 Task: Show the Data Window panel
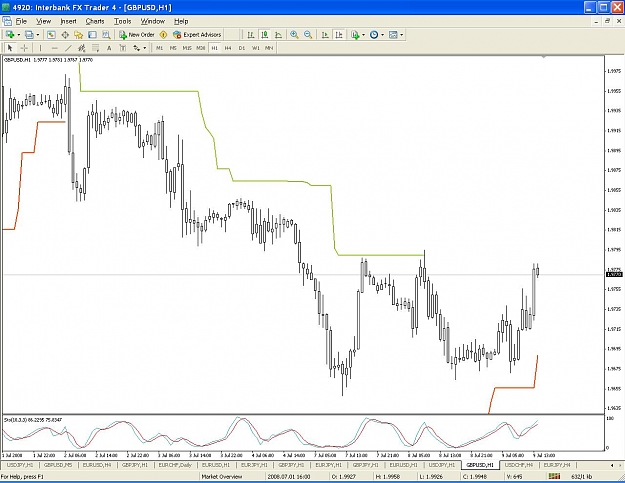[65, 35]
